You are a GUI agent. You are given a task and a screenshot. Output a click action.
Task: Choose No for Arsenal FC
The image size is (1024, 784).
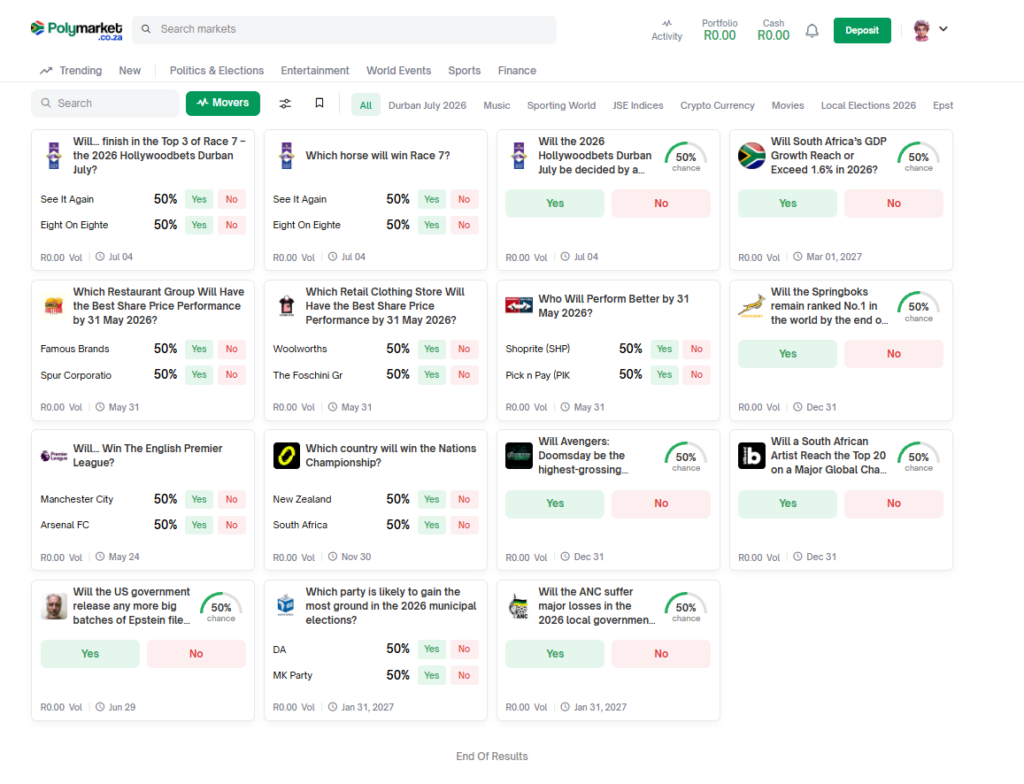(232, 525)
